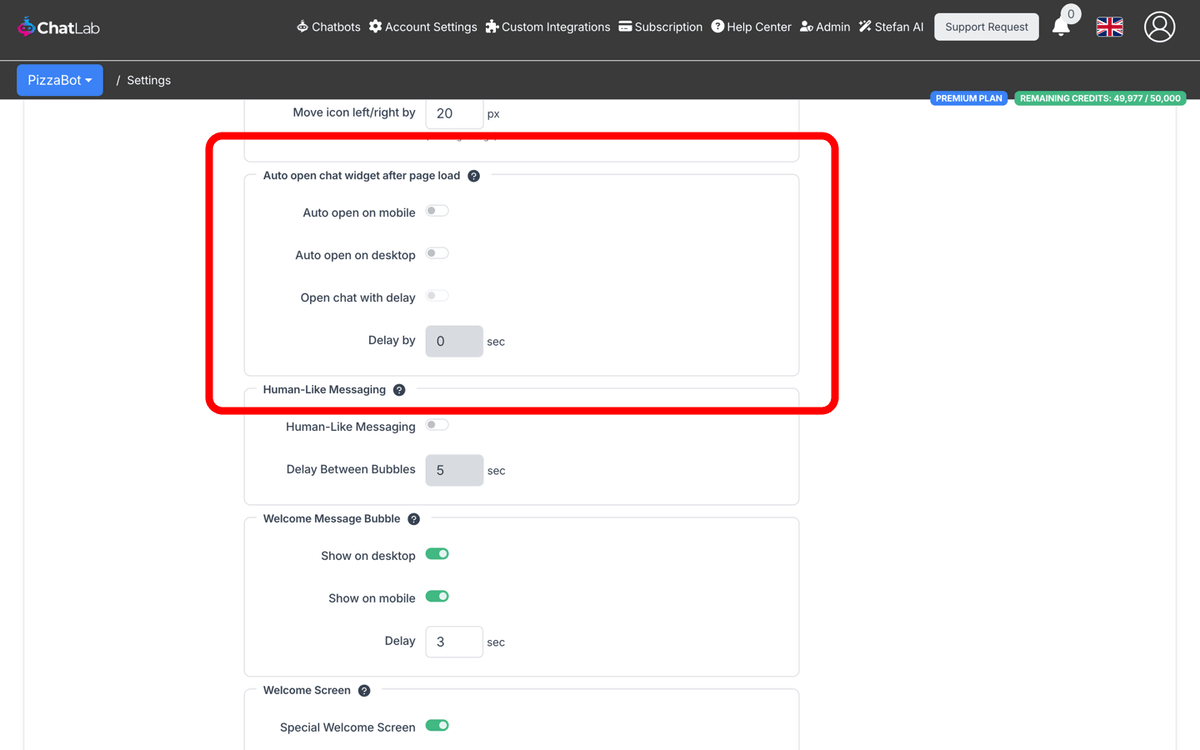Click Settings breadcrumb
The width and height of the screenshot is (1200, 750).
pyautogui.click(x=149, y=80)
